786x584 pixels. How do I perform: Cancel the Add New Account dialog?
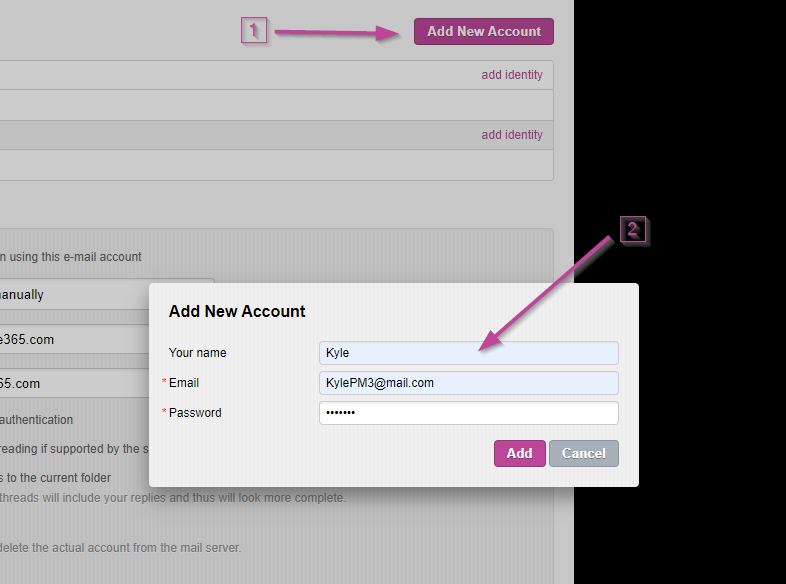(x=583, y=453)
